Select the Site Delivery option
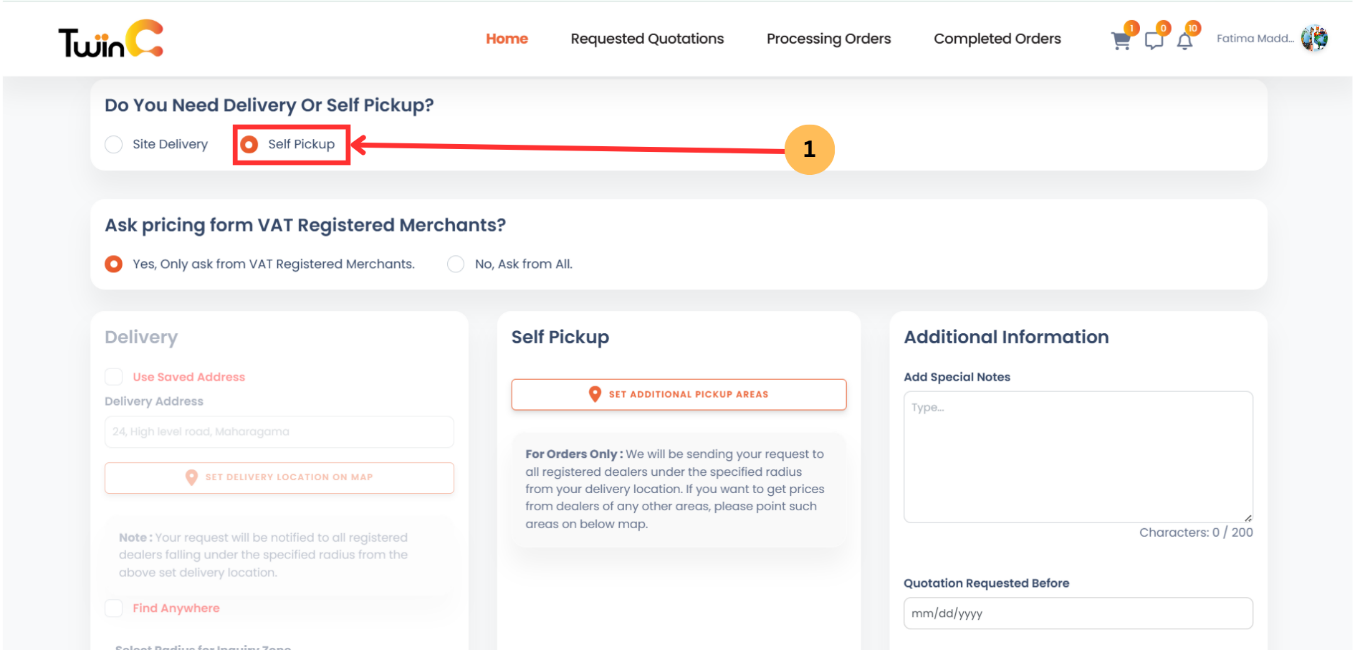Image resolution: width=1355 pixels, height=650 pixels. [114, 144]
